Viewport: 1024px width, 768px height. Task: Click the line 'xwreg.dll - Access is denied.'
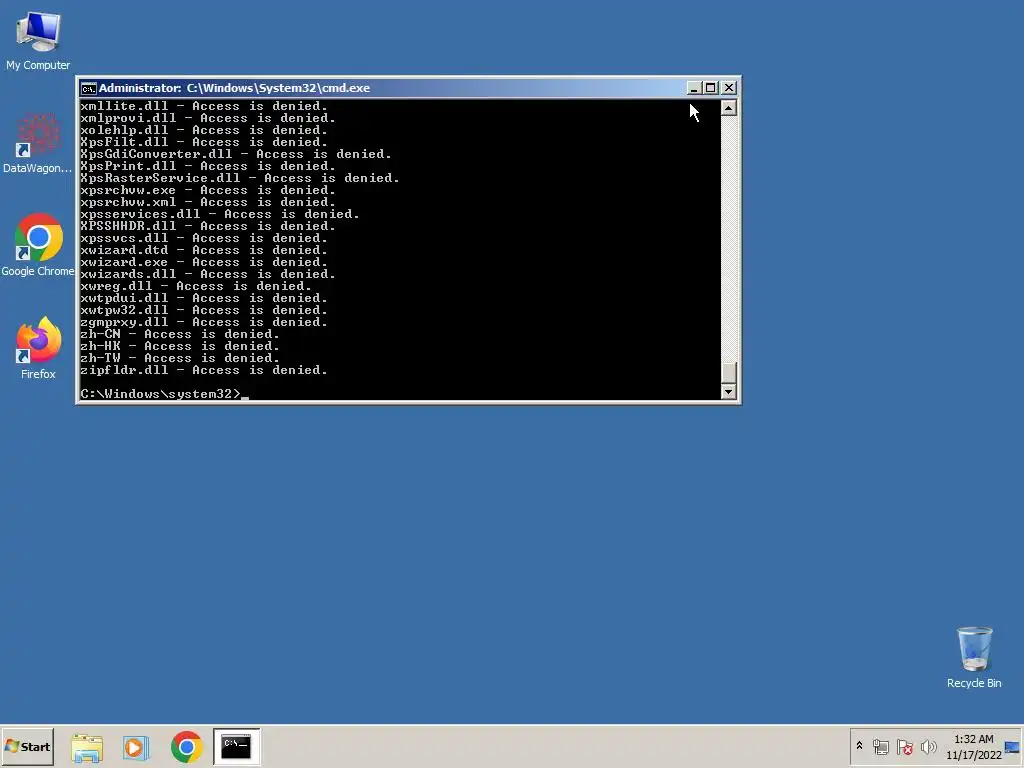click(x=196, y=286)
